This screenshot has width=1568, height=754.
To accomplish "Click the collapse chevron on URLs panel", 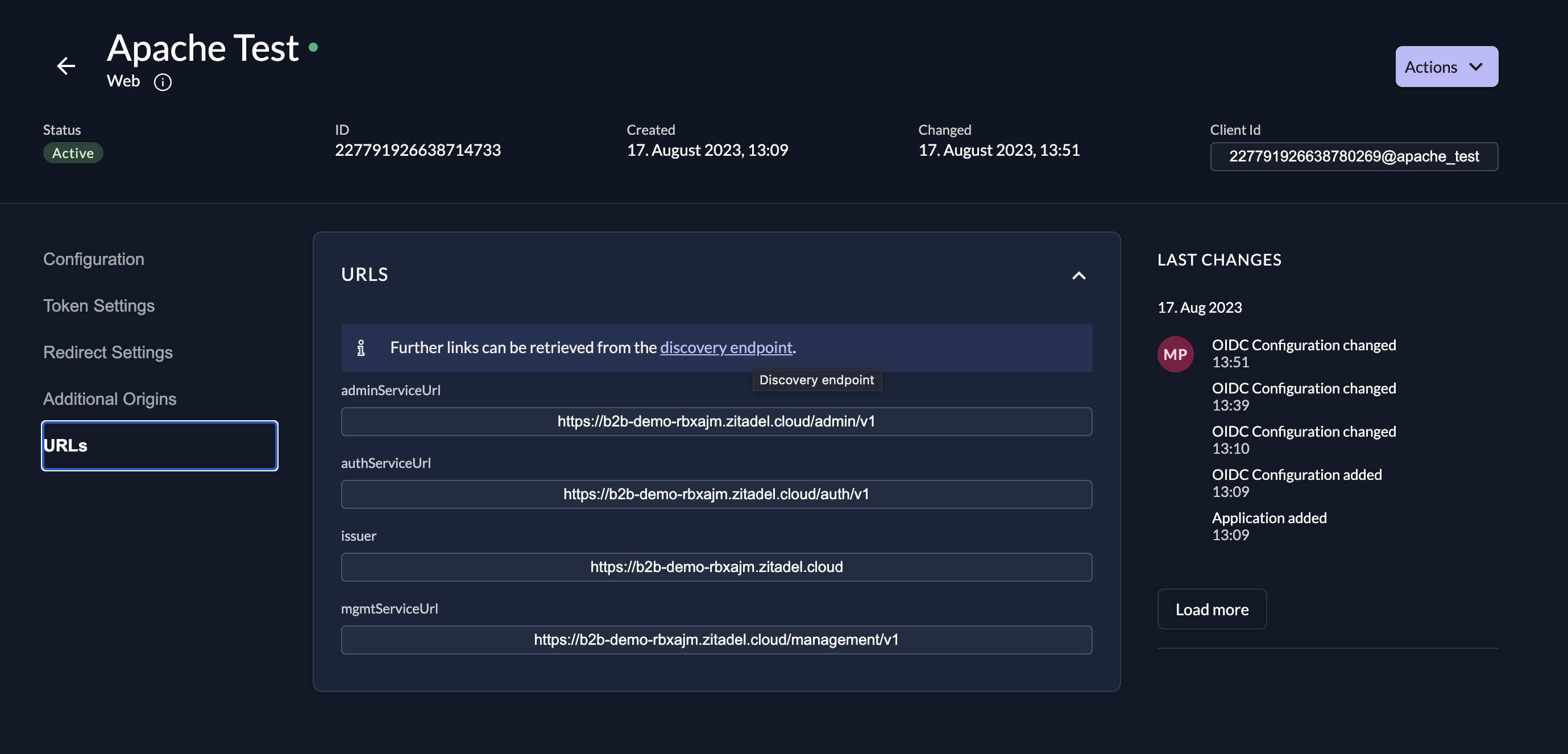I will pos(1079,274).
